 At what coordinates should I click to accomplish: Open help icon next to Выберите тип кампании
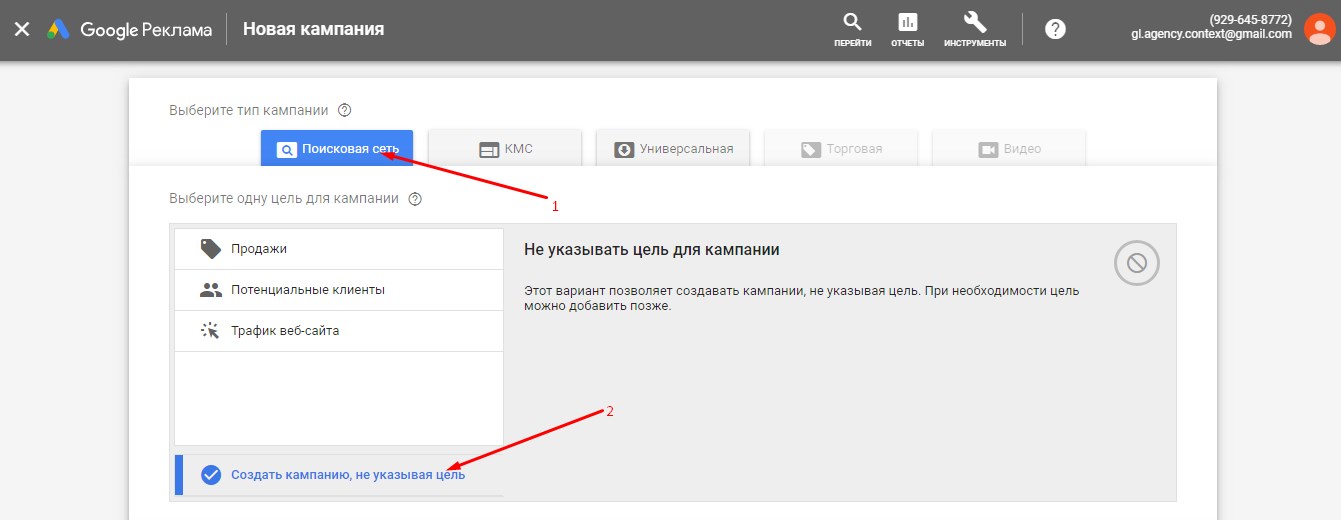pos(345,110)
